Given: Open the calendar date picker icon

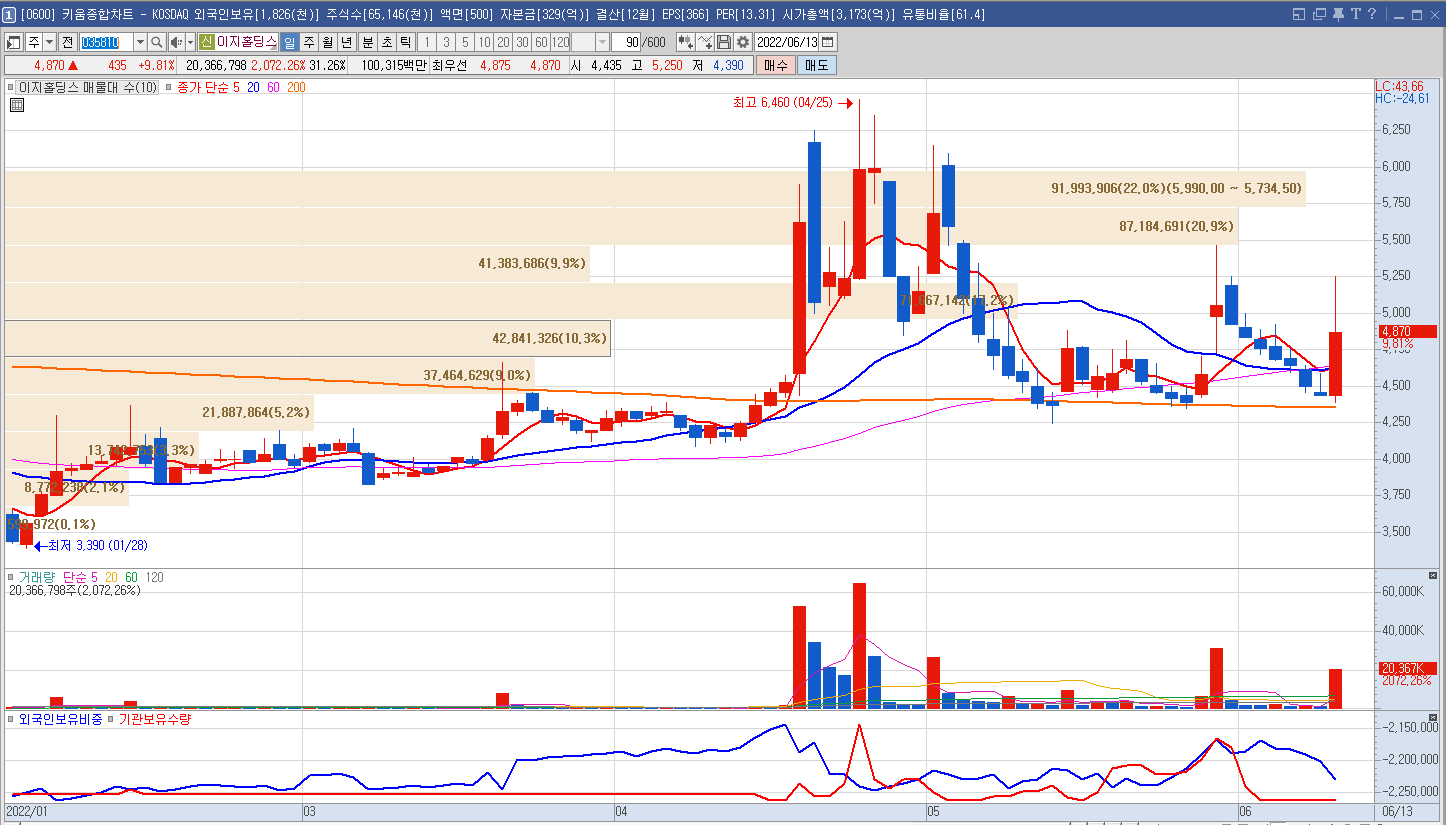Looking at the screenshot, I should pyautogui.click(x=828, y=42).
